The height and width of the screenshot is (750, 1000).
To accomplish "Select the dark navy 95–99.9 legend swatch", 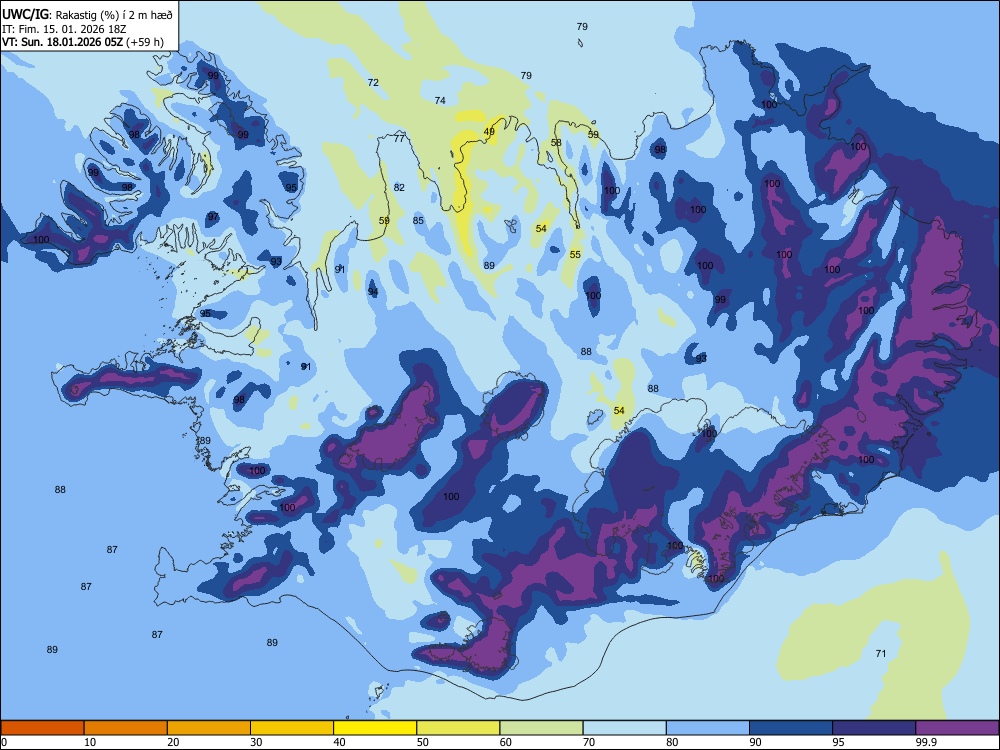I will pos(874,728).
